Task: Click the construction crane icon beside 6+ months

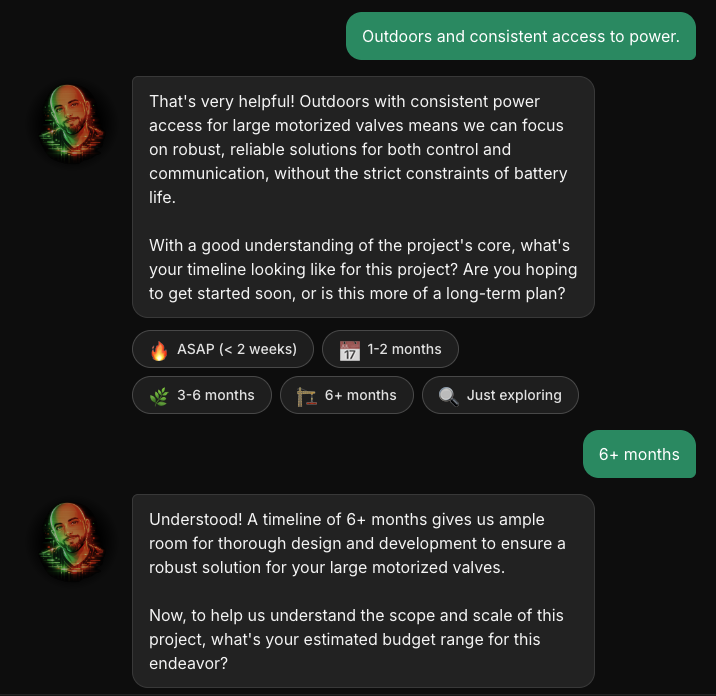Action: [x=306, y=395]
